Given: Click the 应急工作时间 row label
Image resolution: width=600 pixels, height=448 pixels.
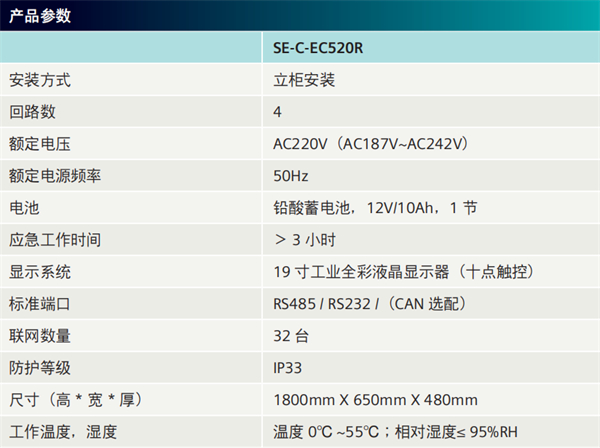Looking at the screenshot, I should click(55, 240).
